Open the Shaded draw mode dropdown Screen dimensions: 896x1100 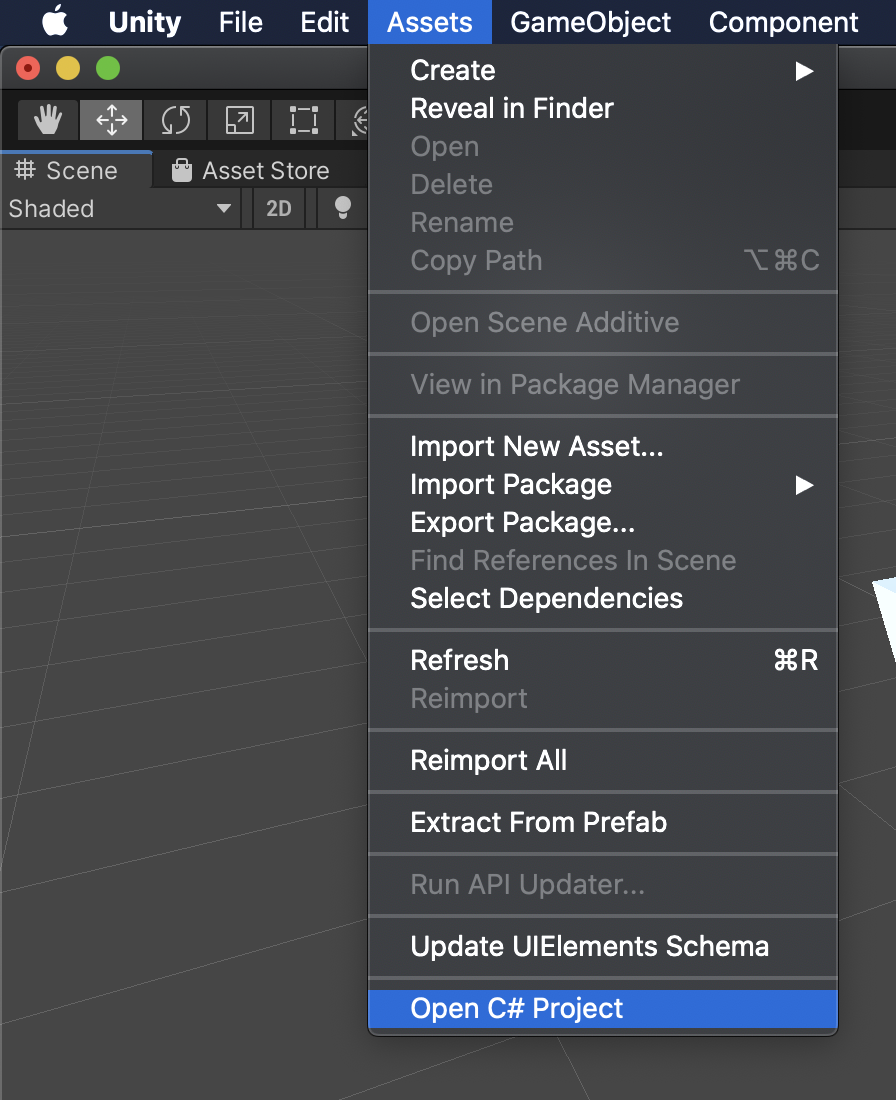[120, 208]
